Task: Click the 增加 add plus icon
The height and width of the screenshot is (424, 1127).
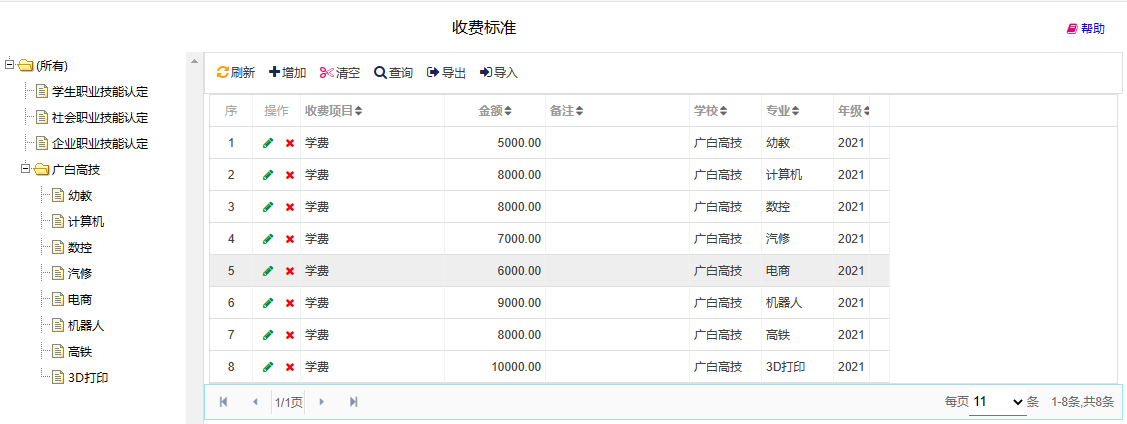Action: tap(275, 72)
